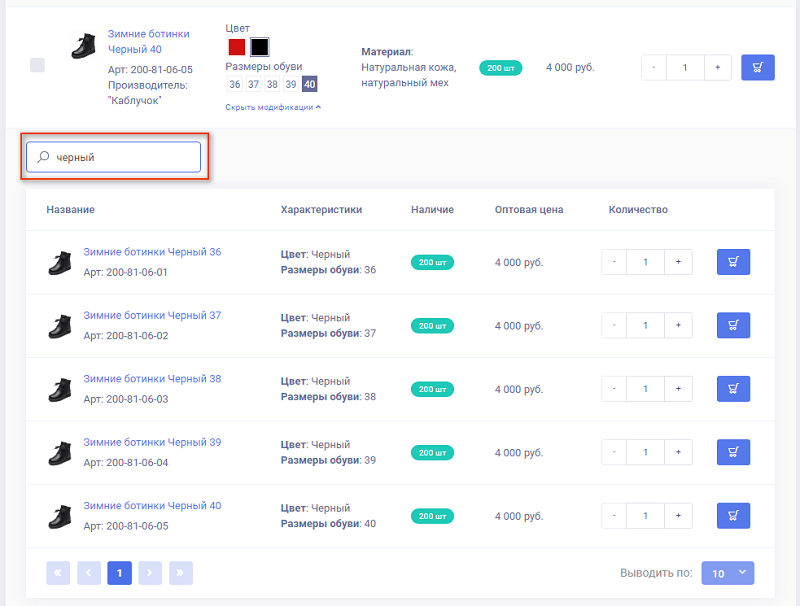Go to previous page of pagination
The image size is (800, 606).
click(x=89, y=573)
